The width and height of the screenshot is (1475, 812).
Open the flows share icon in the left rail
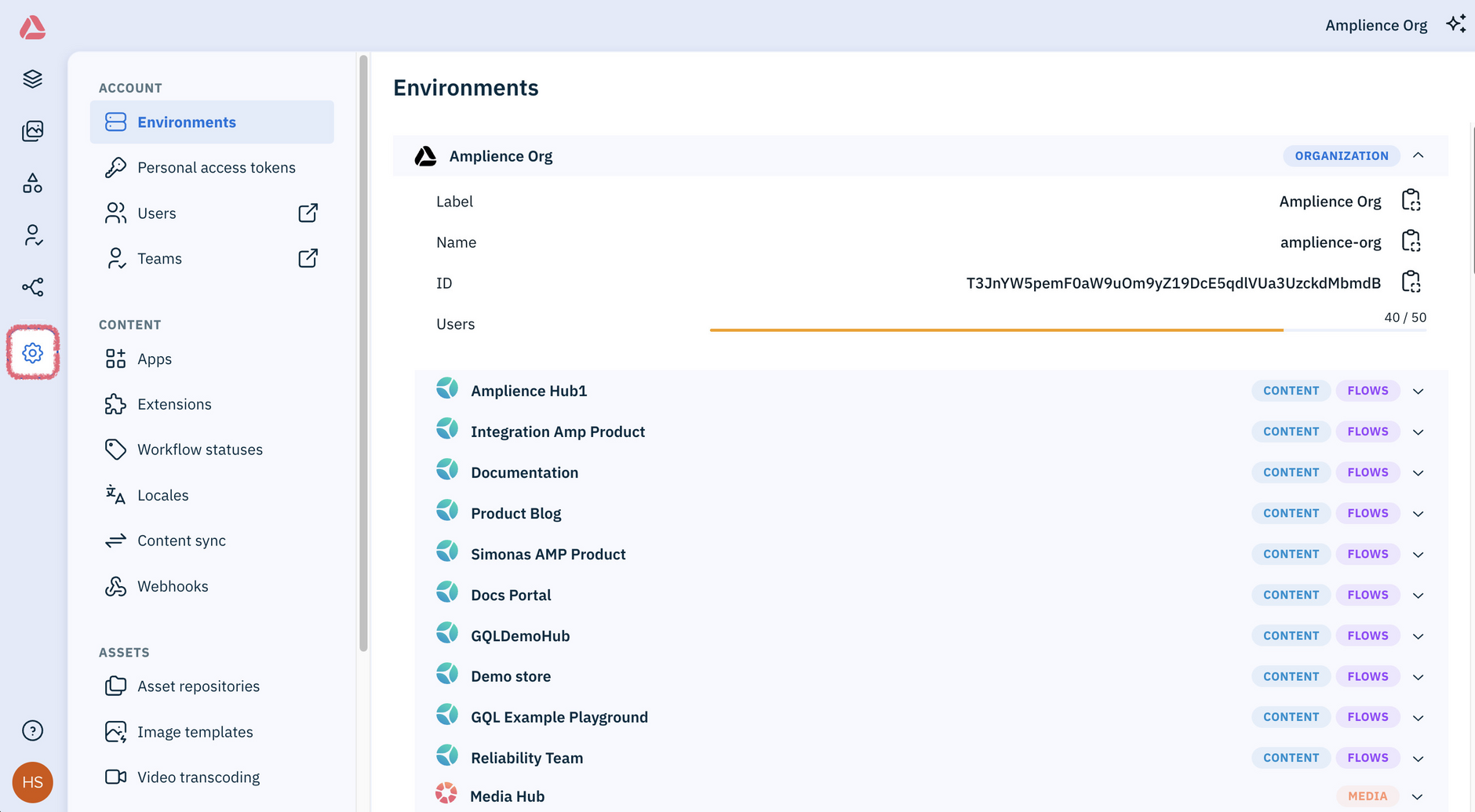click(x=32, y=287)
